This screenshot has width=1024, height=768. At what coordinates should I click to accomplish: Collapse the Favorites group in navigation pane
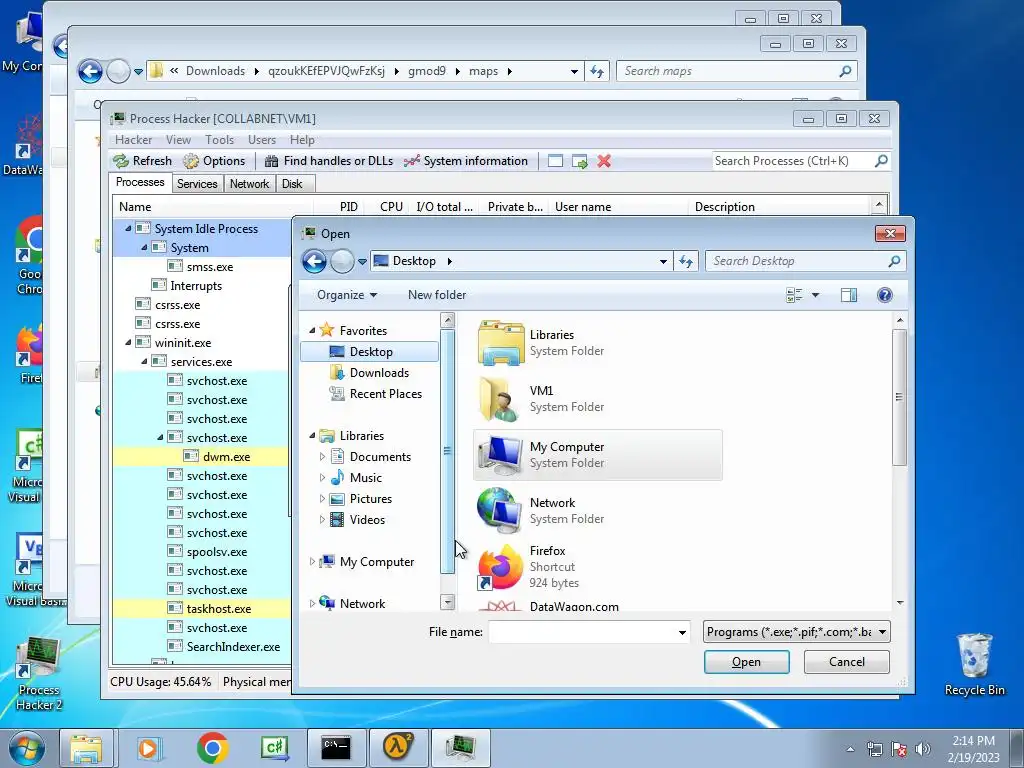tap(312, 330)
